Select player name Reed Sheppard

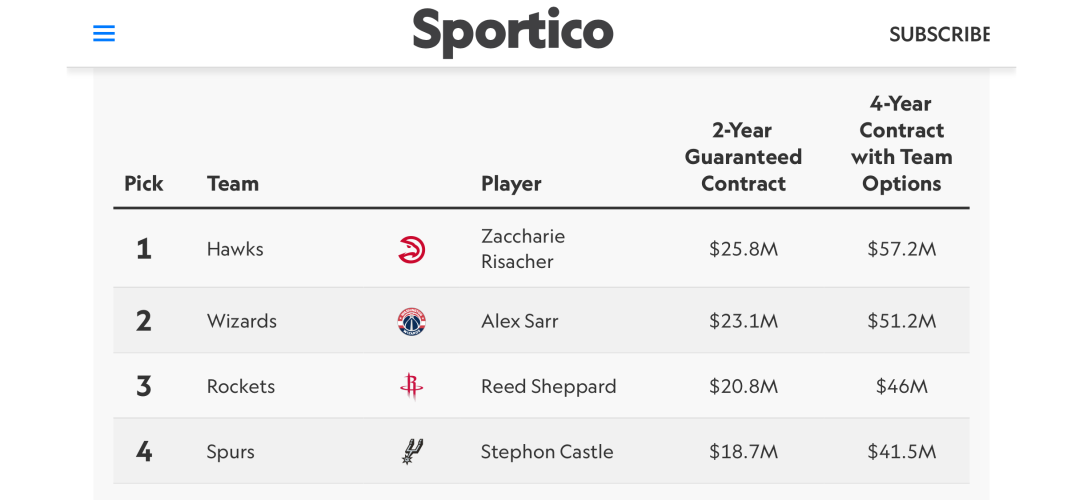(548, 387)
